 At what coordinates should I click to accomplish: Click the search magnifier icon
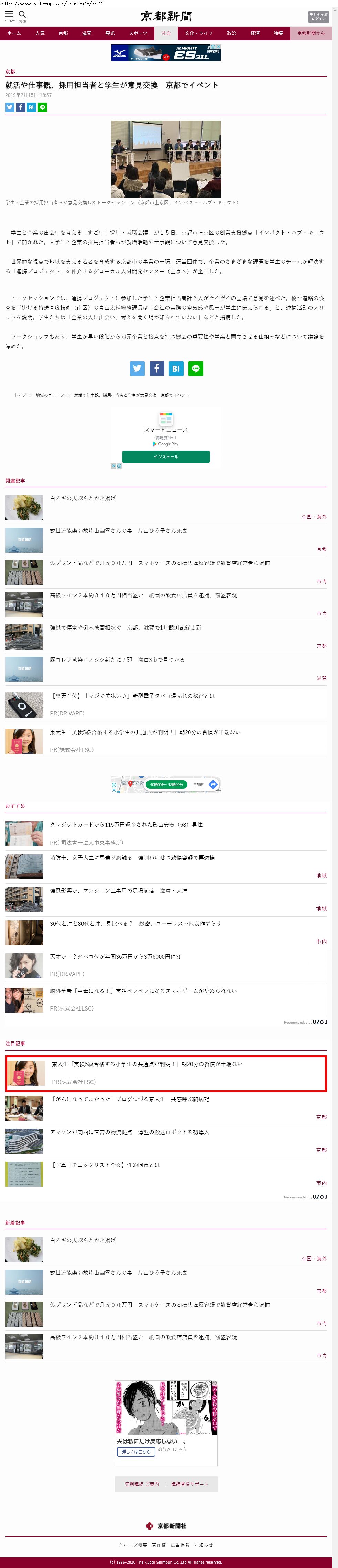pos(23,14)
